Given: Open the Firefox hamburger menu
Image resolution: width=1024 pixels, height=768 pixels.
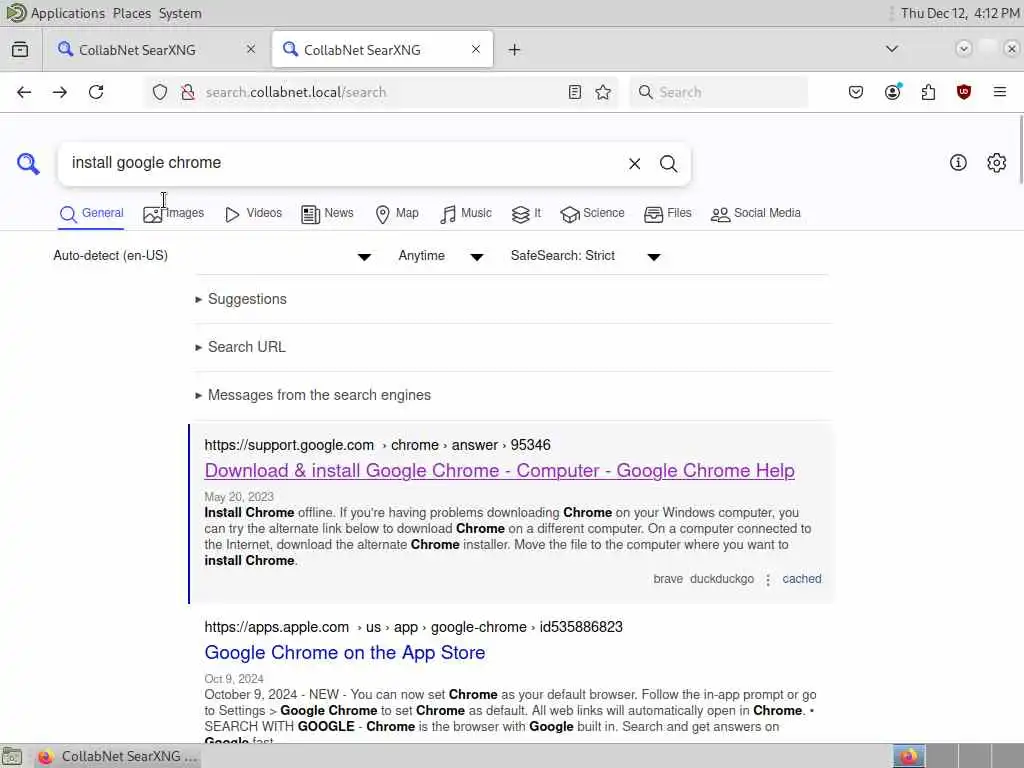Looking at the screenshot, I should (x=999, y=92).
